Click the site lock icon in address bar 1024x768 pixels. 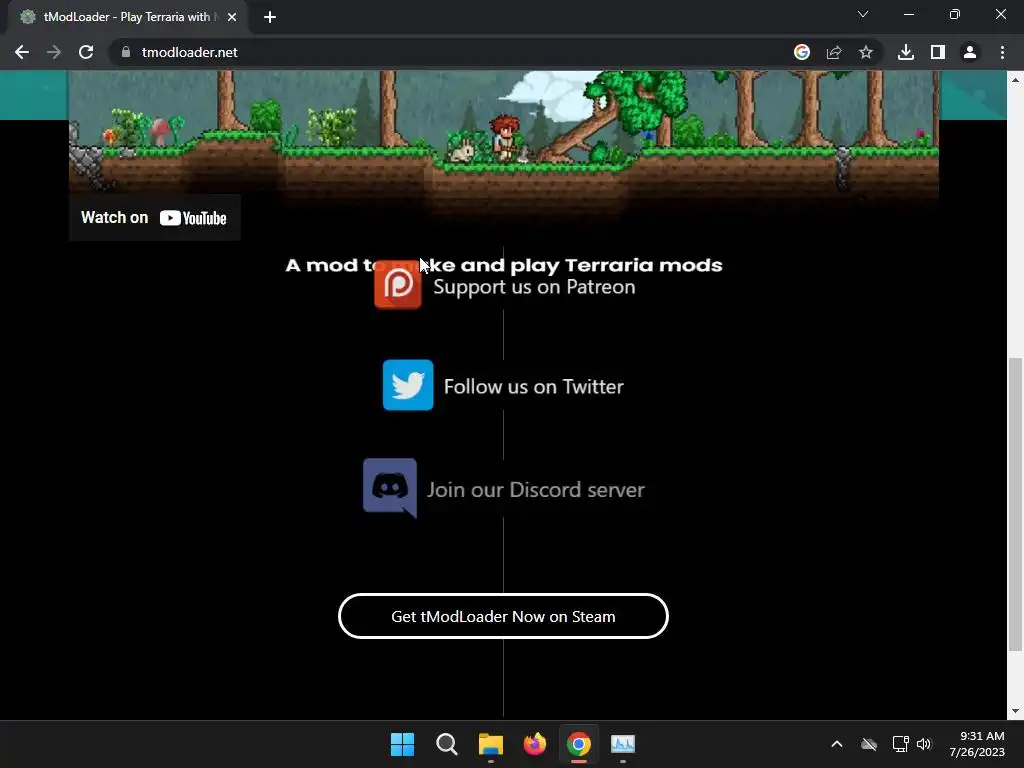126,52
